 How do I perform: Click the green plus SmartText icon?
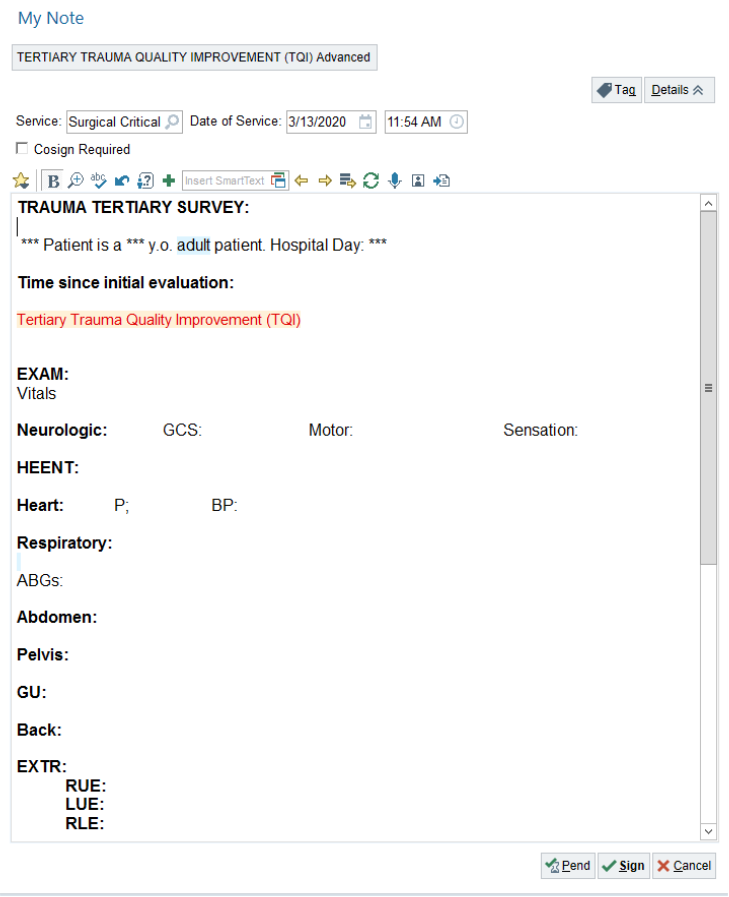pos(168,181)
